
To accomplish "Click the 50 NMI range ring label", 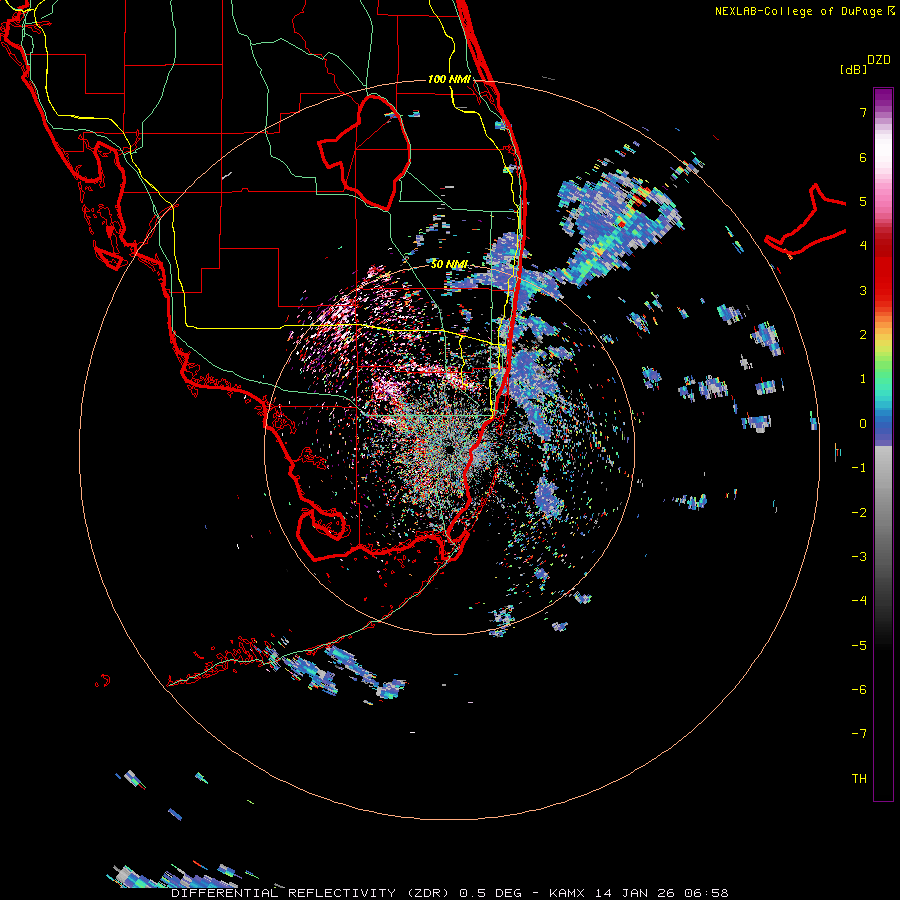I will (x=449, y=264).
